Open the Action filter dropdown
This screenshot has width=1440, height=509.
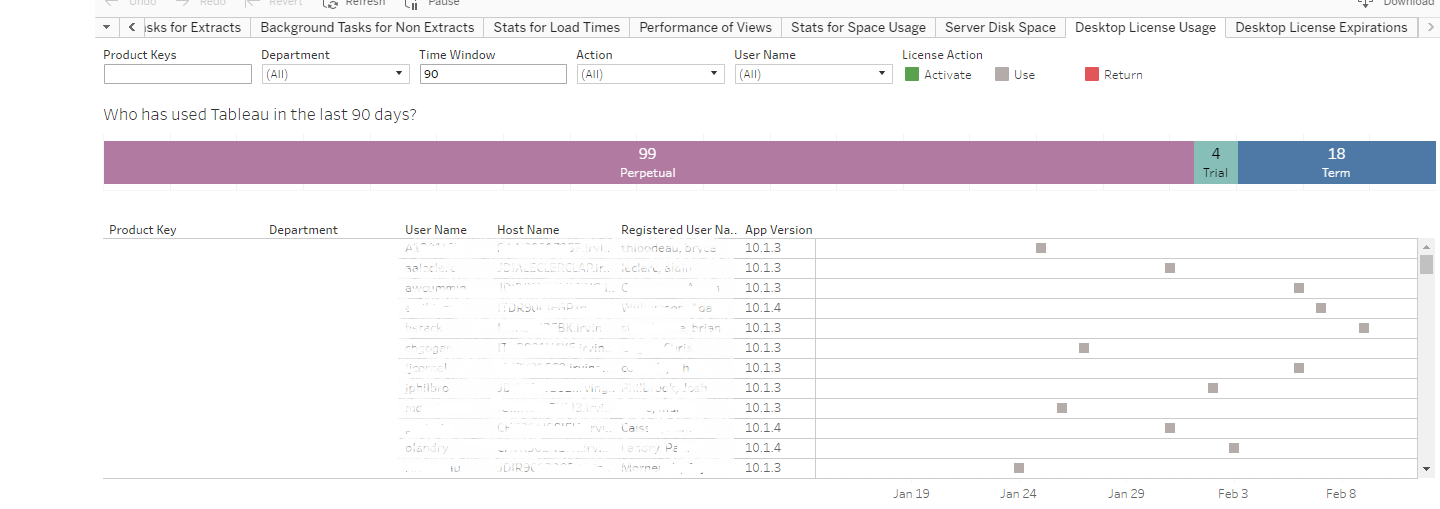point(650,74)
